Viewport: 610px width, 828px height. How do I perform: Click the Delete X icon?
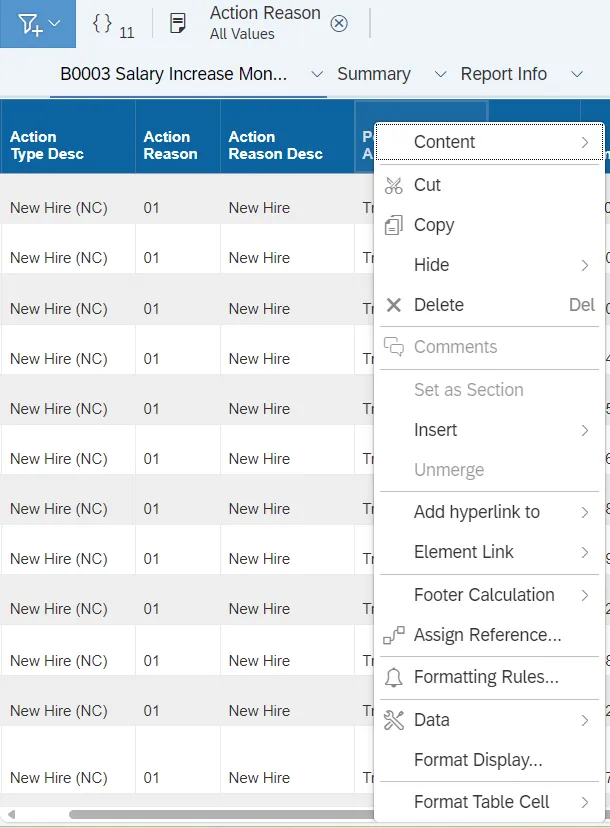(394, 305)
